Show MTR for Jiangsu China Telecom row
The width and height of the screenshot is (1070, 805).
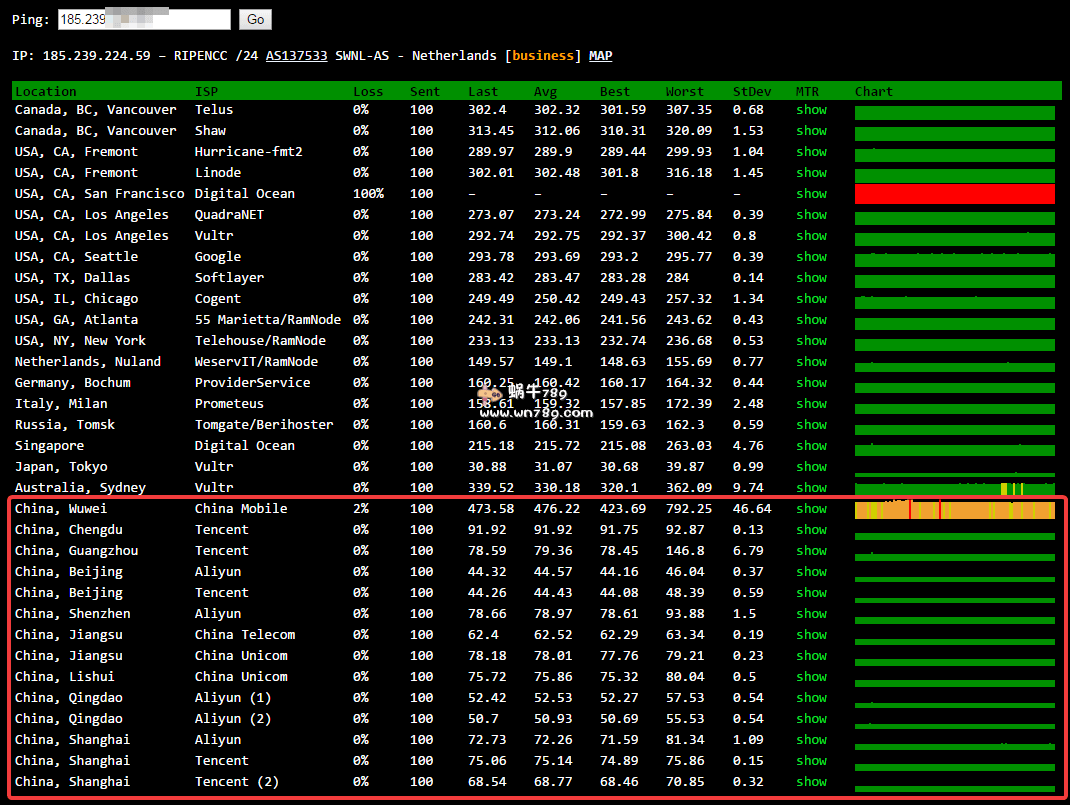[x=811, y=635]
